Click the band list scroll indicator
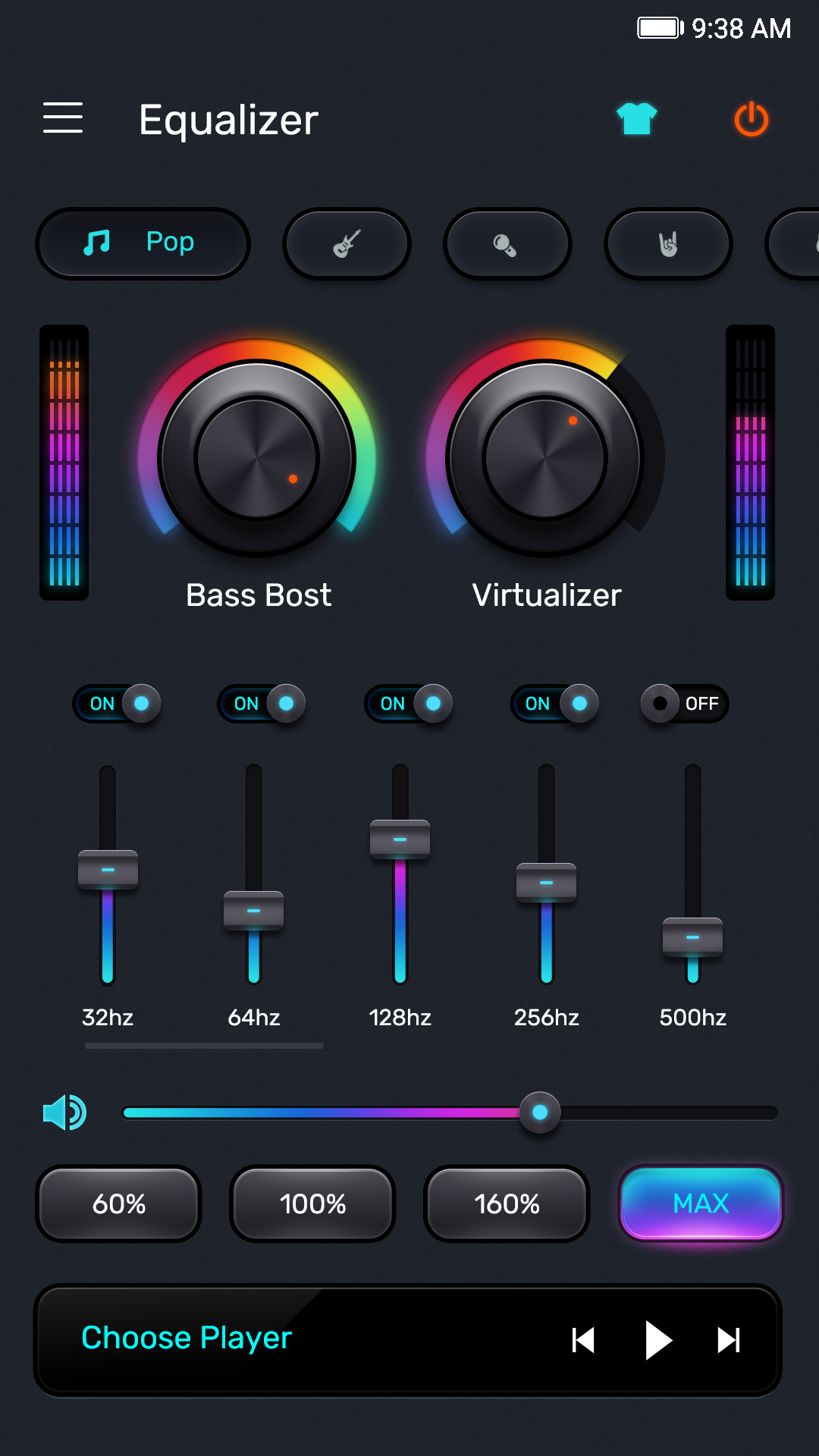Viewport: 819px width, 1456px height. click(x=204, y=1046)
